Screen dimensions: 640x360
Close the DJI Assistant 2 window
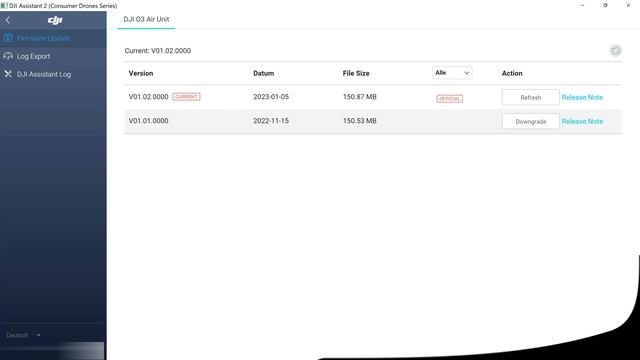[628, 5]
